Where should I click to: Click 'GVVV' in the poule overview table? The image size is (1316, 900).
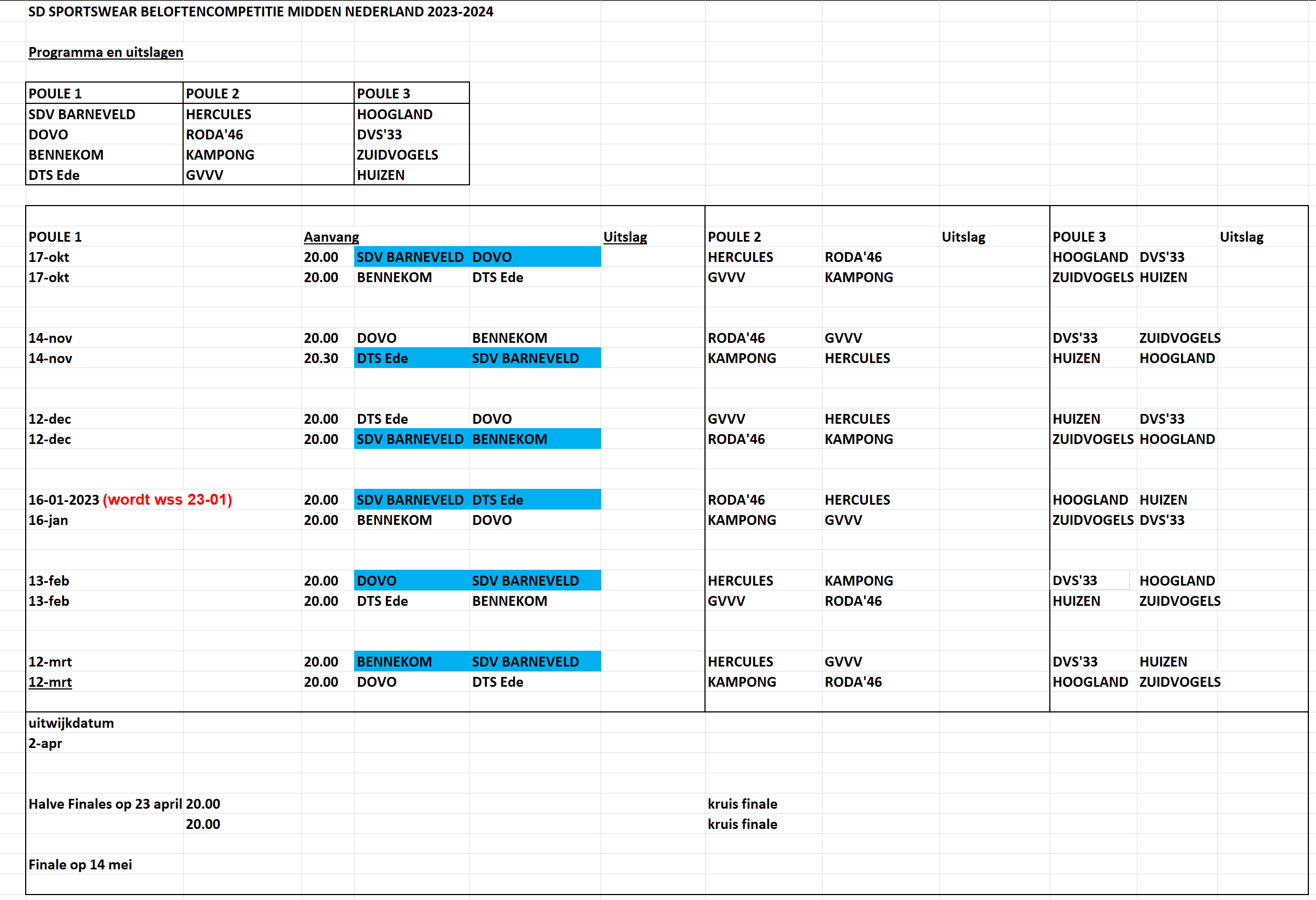click(x=204, y=175)
